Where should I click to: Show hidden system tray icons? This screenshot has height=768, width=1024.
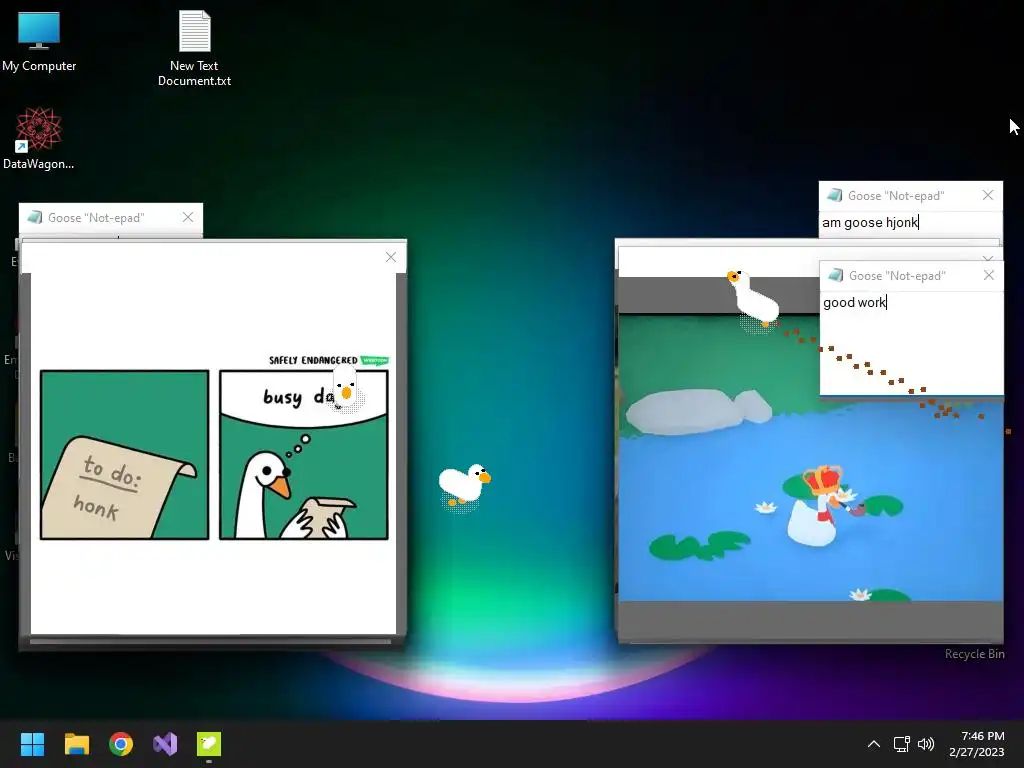point(874,744)
